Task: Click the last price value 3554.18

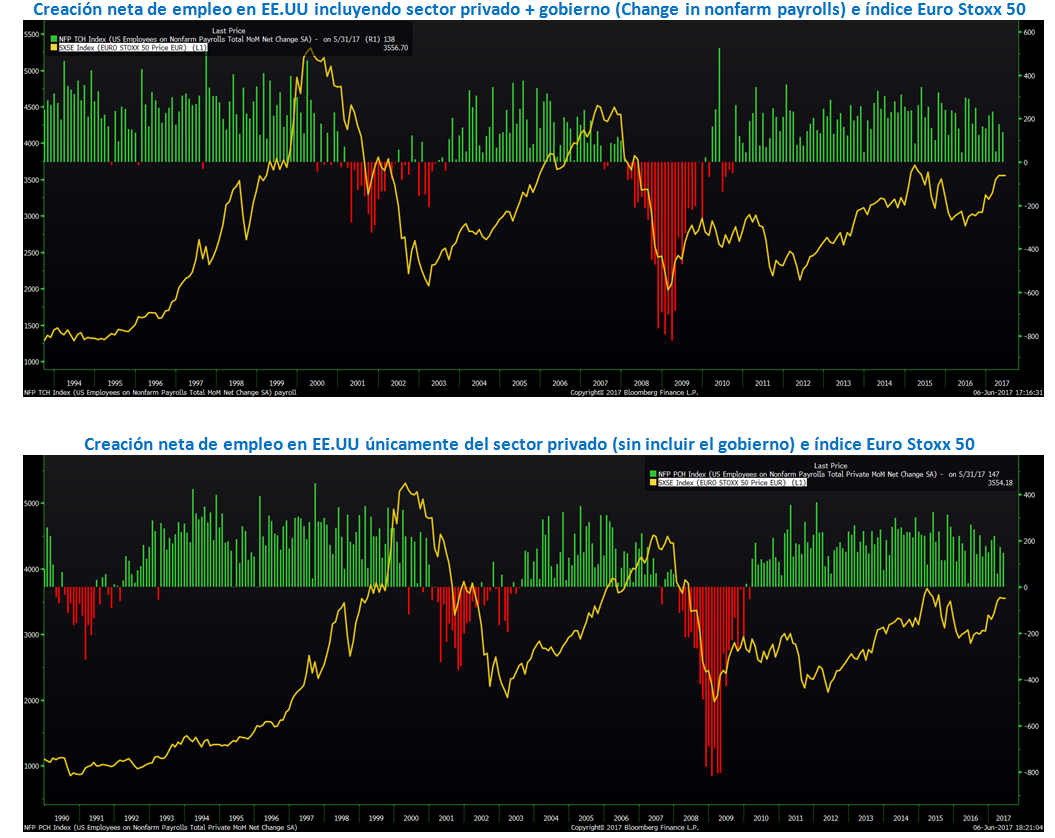Action: pyautogui.click(x=1000, y=483)
